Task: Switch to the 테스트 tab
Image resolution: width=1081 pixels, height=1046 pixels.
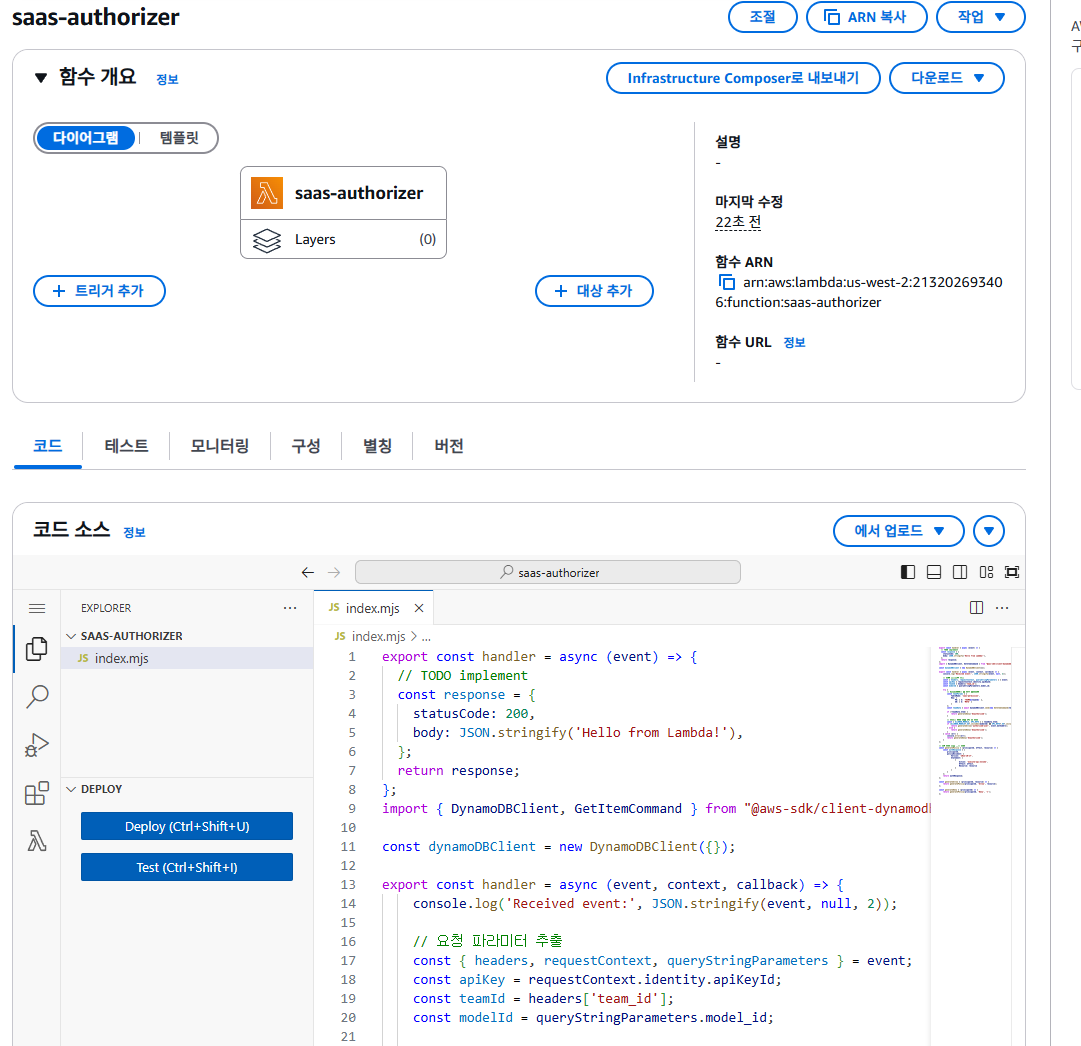Action: click(126, 446)
